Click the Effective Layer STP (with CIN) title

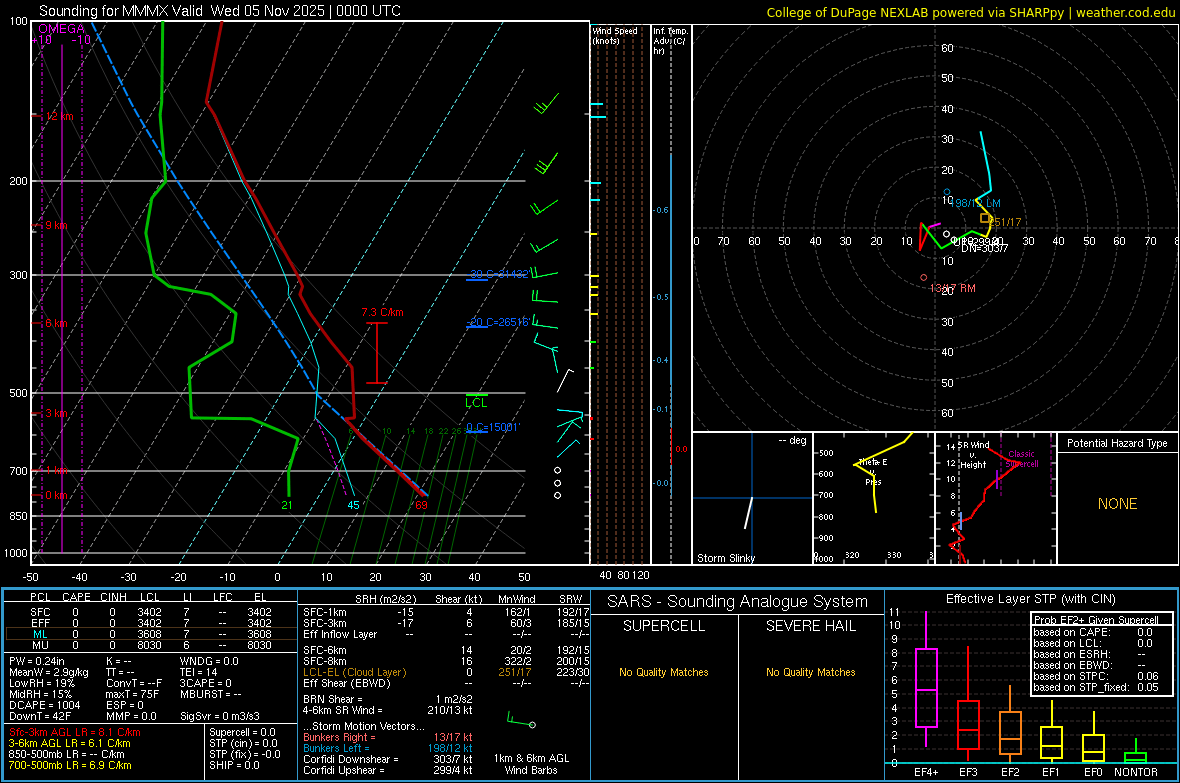click(x=1030, y=599)
